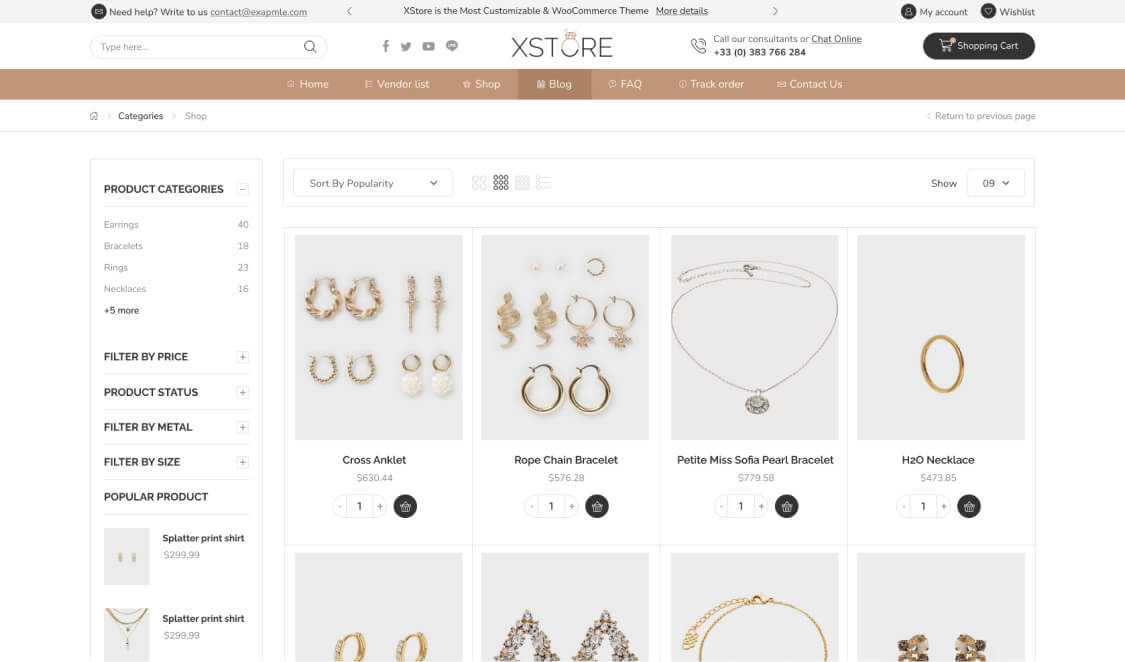Switch to two-column grid view
This screenshot has height=662, width=1125.
pos(479,183)
